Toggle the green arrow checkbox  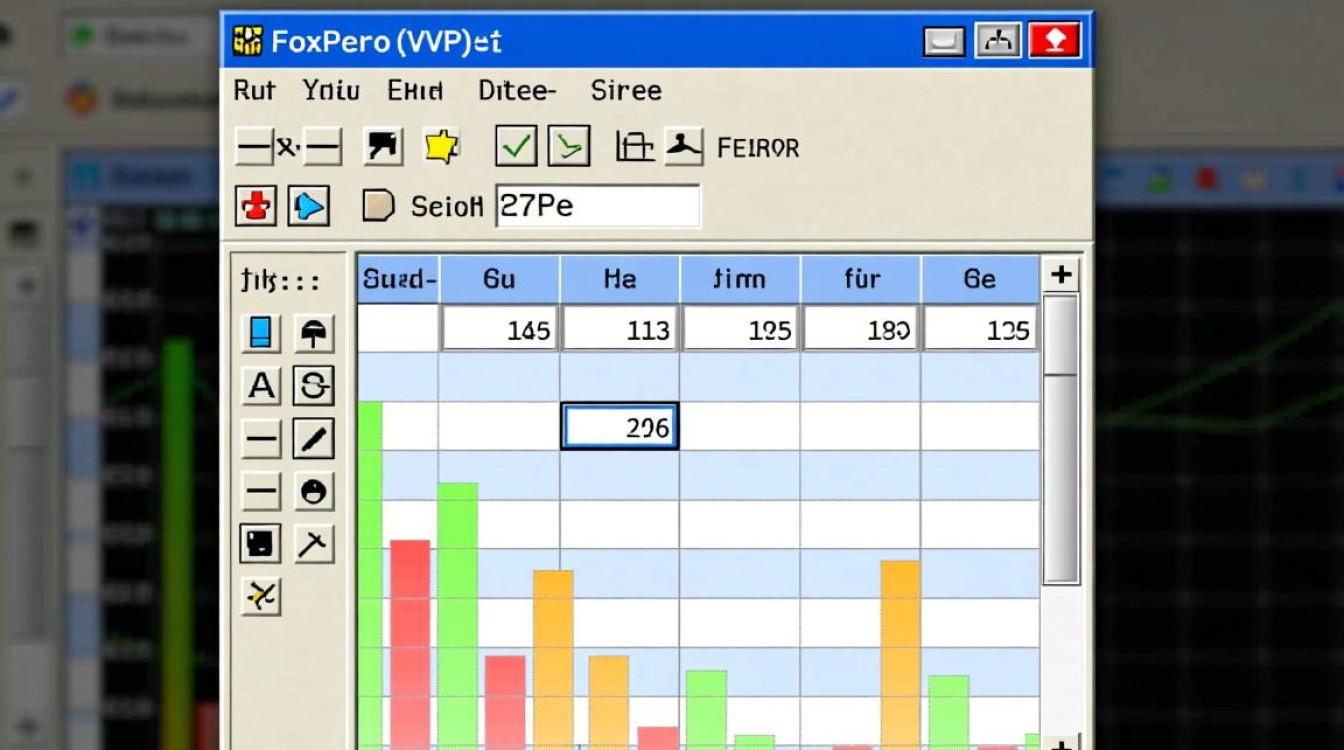(x=569, y=147)
